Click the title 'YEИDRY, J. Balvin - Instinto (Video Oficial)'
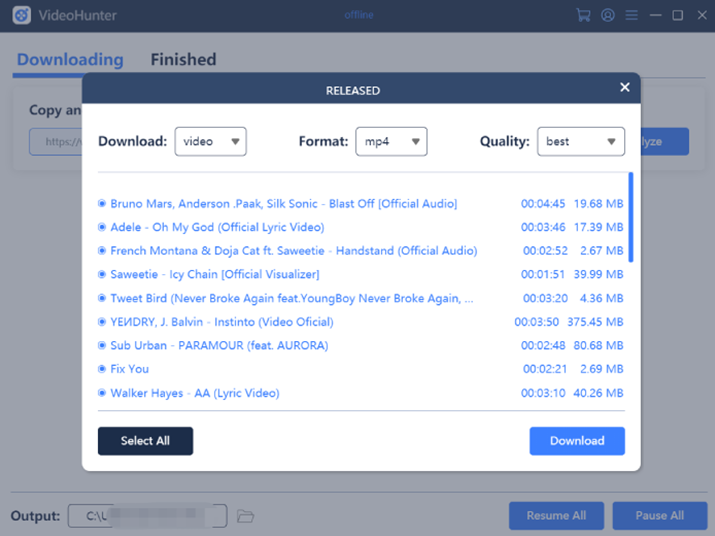 click(222, 322)
